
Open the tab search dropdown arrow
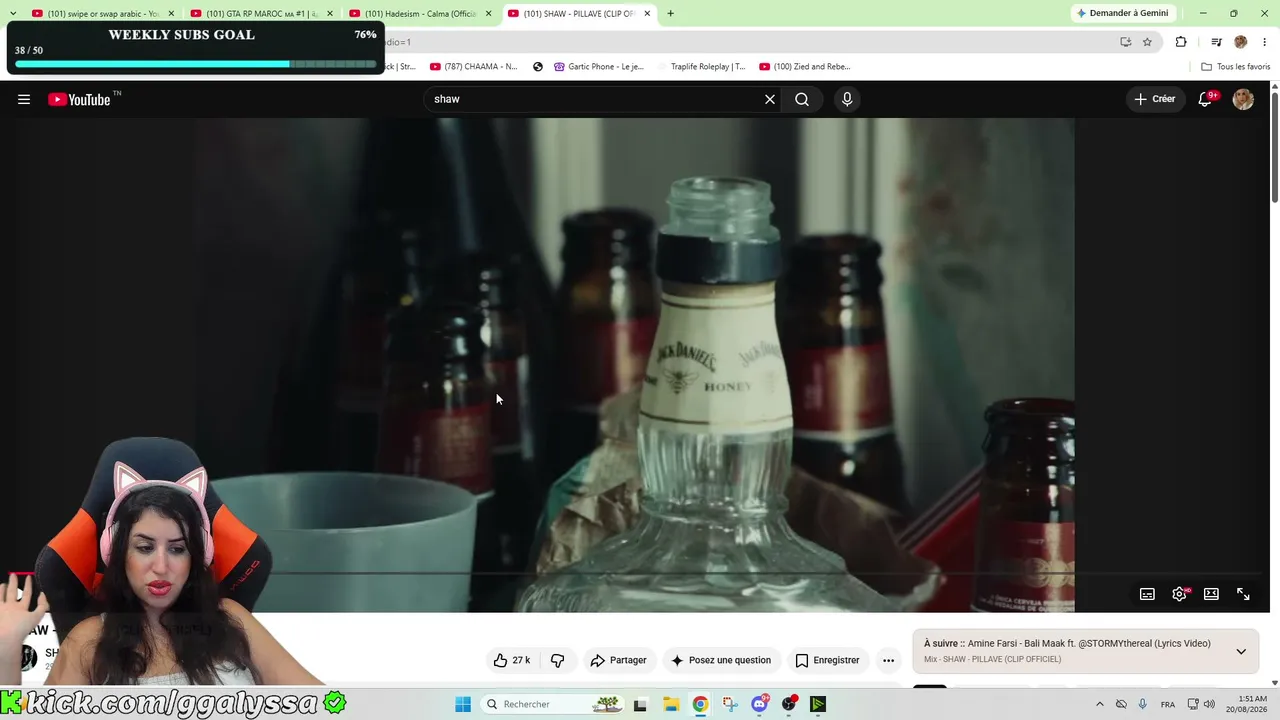point(12,13)
